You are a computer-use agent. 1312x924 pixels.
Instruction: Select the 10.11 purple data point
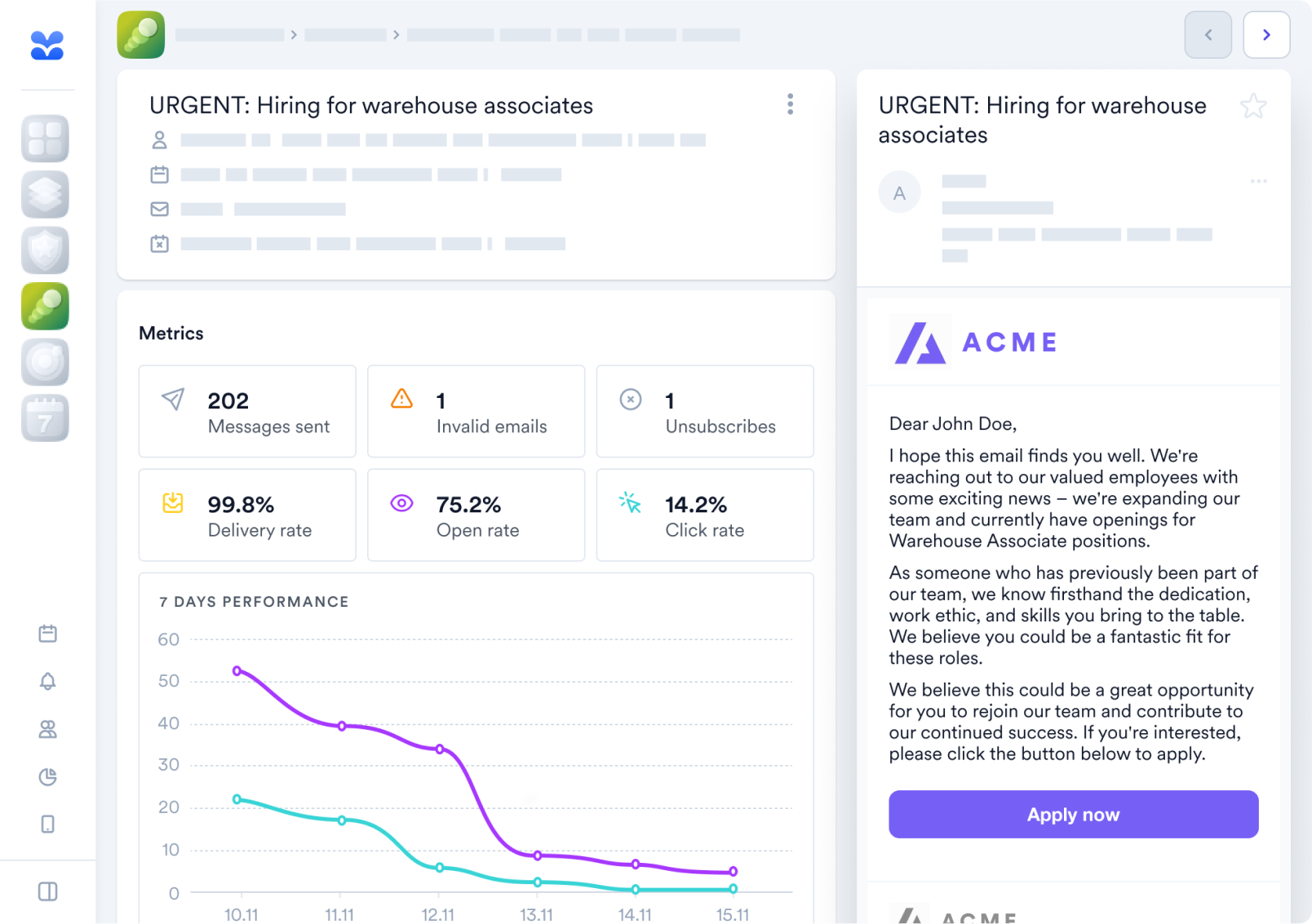coord(237,671)
